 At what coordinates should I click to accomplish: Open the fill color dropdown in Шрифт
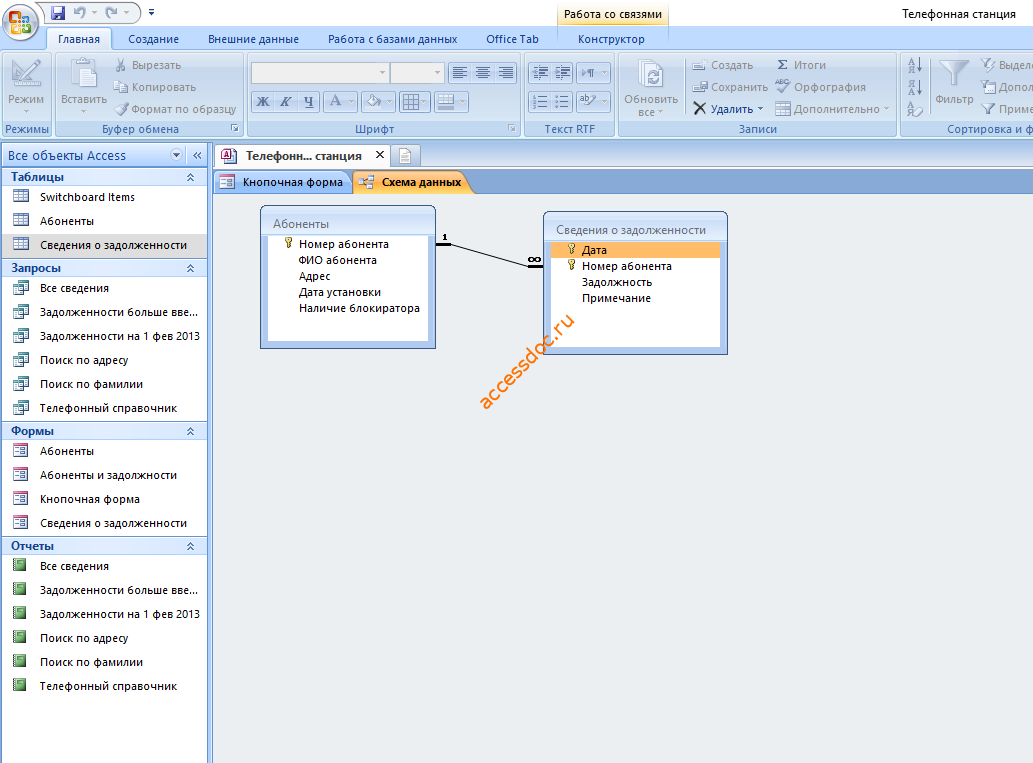tap(391, 101)
